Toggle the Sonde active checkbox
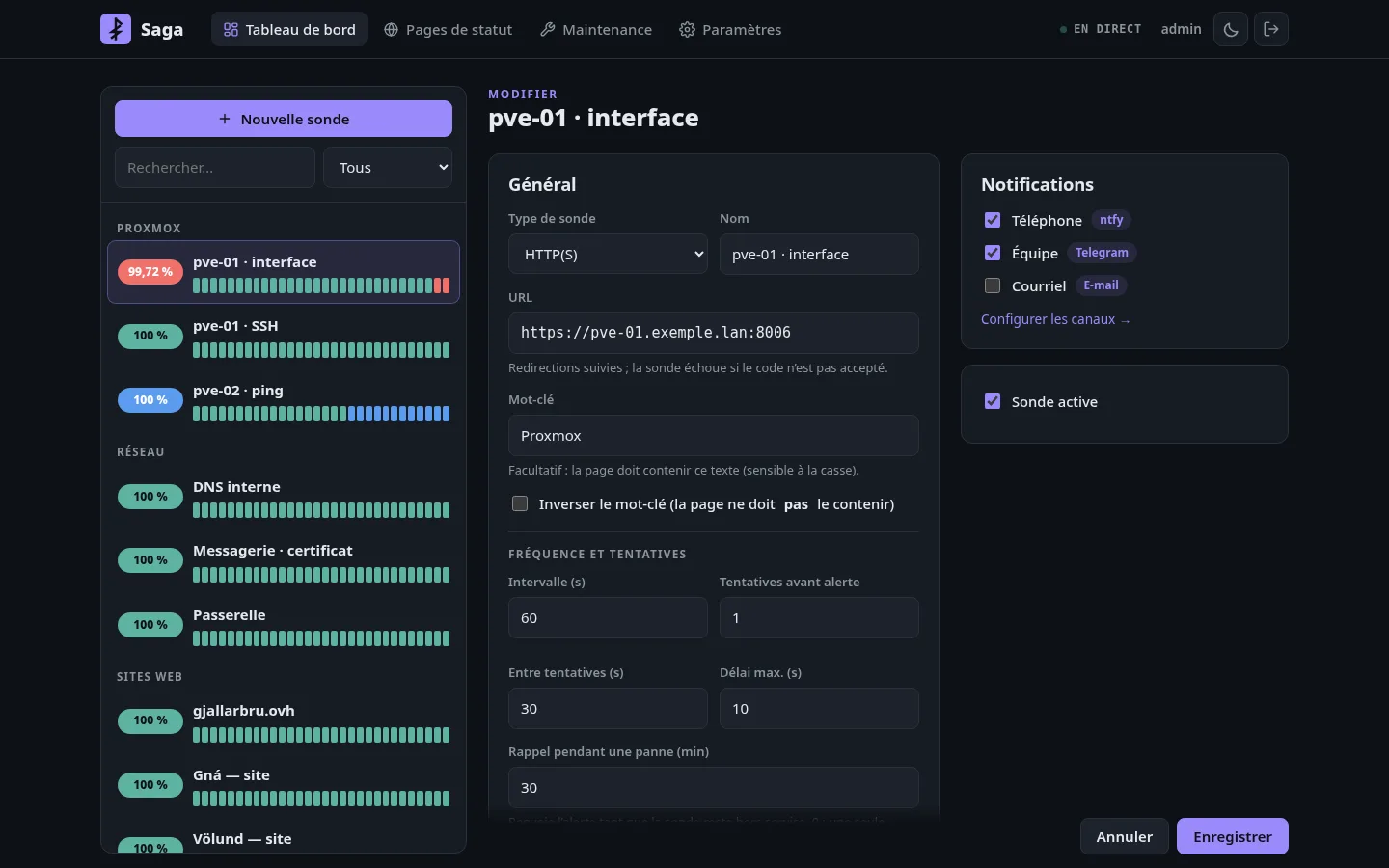 993,401
